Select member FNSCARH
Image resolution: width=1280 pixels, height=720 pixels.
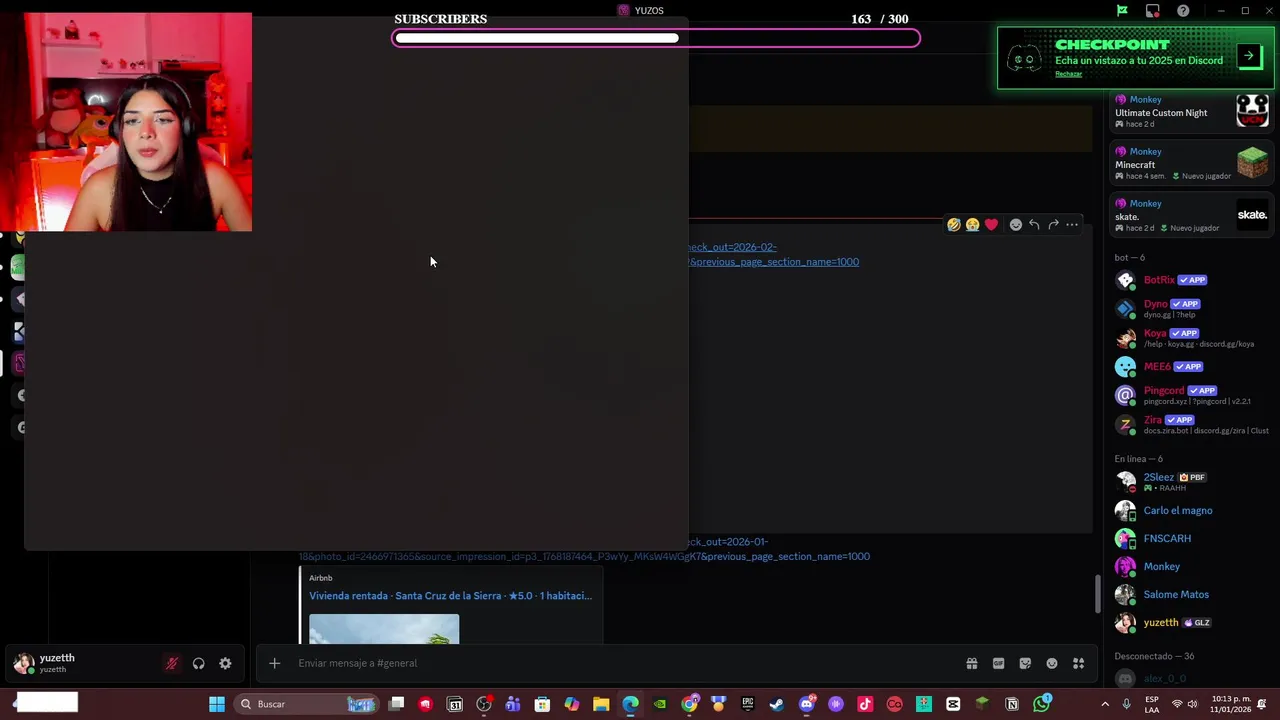click(1192, 538)
